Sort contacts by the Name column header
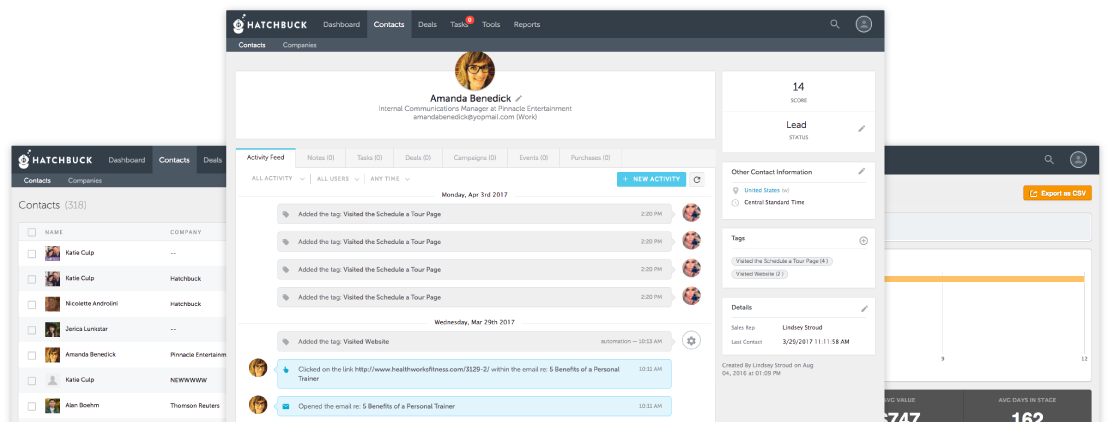1110x422 pixels. point(53,232)
